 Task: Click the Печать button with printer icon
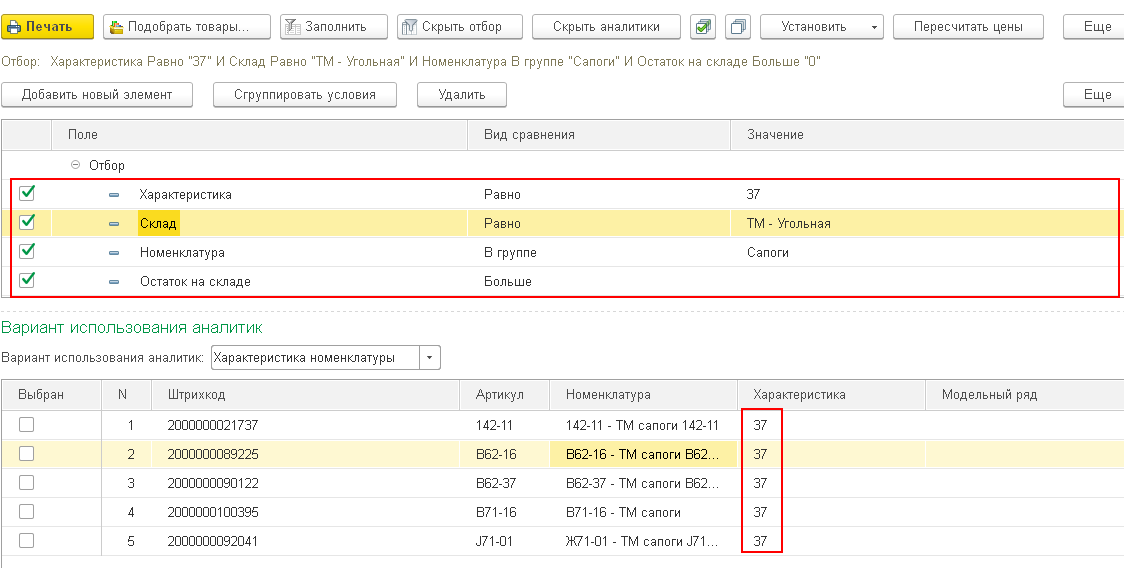click(x=48, y=27)
